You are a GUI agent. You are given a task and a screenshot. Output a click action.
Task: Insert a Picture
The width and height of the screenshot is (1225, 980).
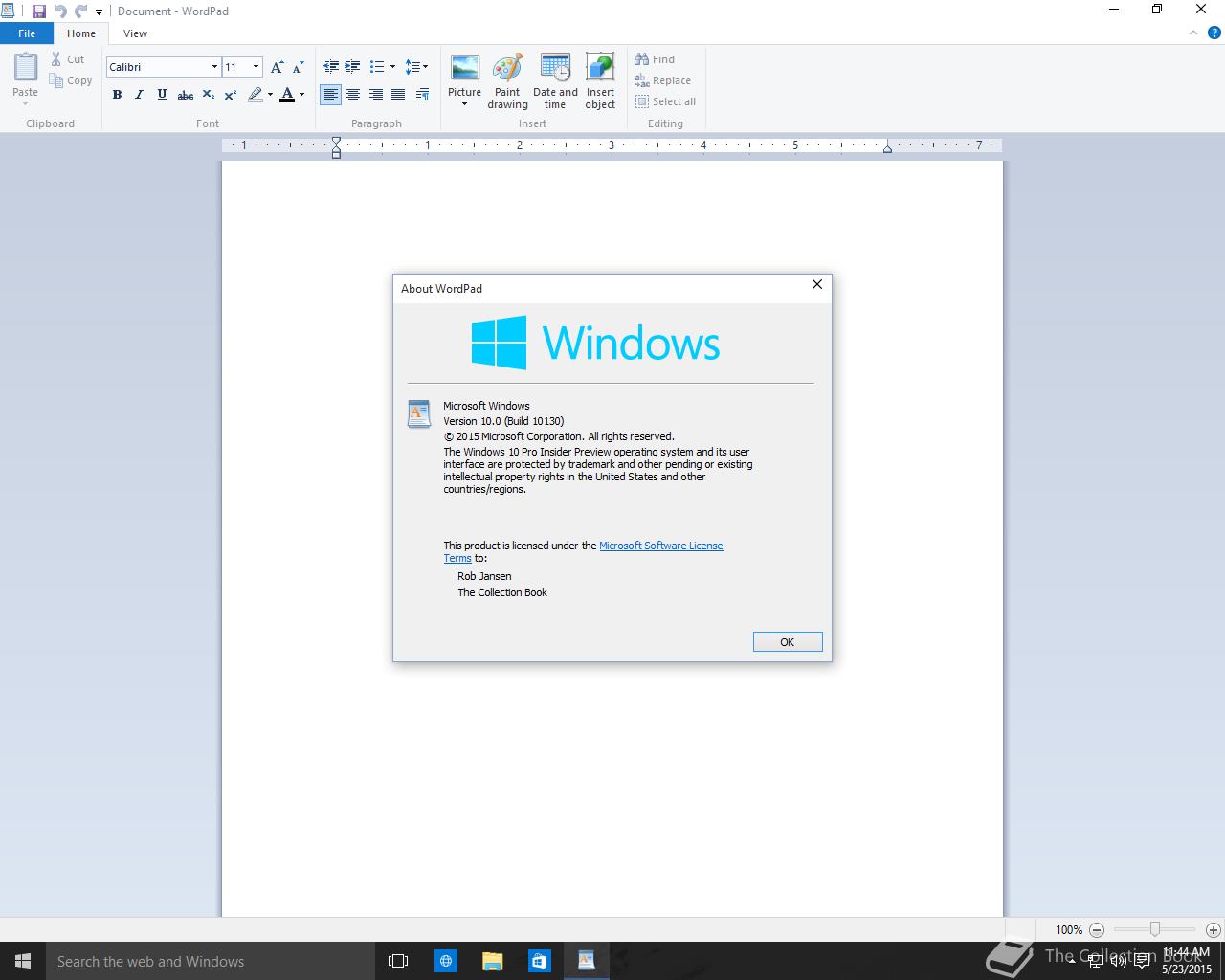click(x=464, y=75)
